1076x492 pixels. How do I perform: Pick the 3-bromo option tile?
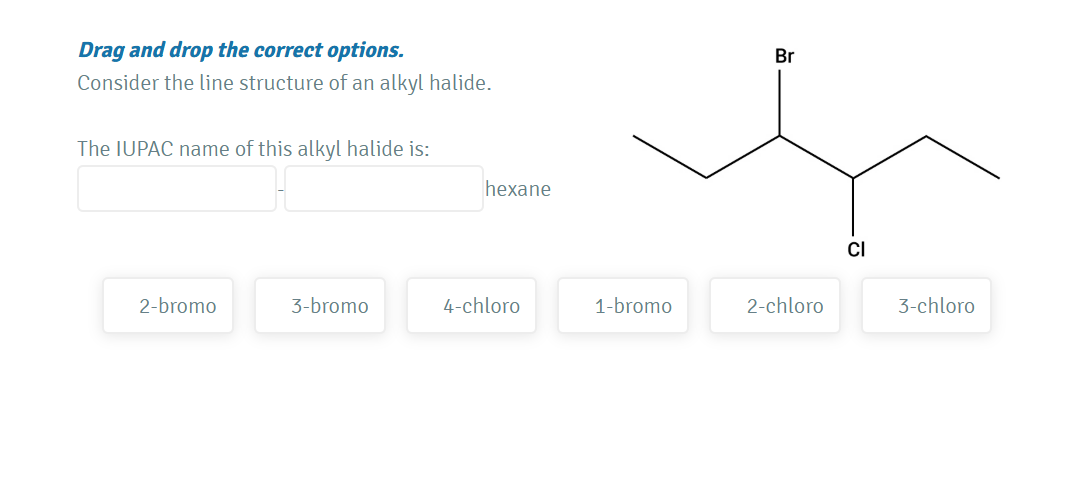[320, 306]
